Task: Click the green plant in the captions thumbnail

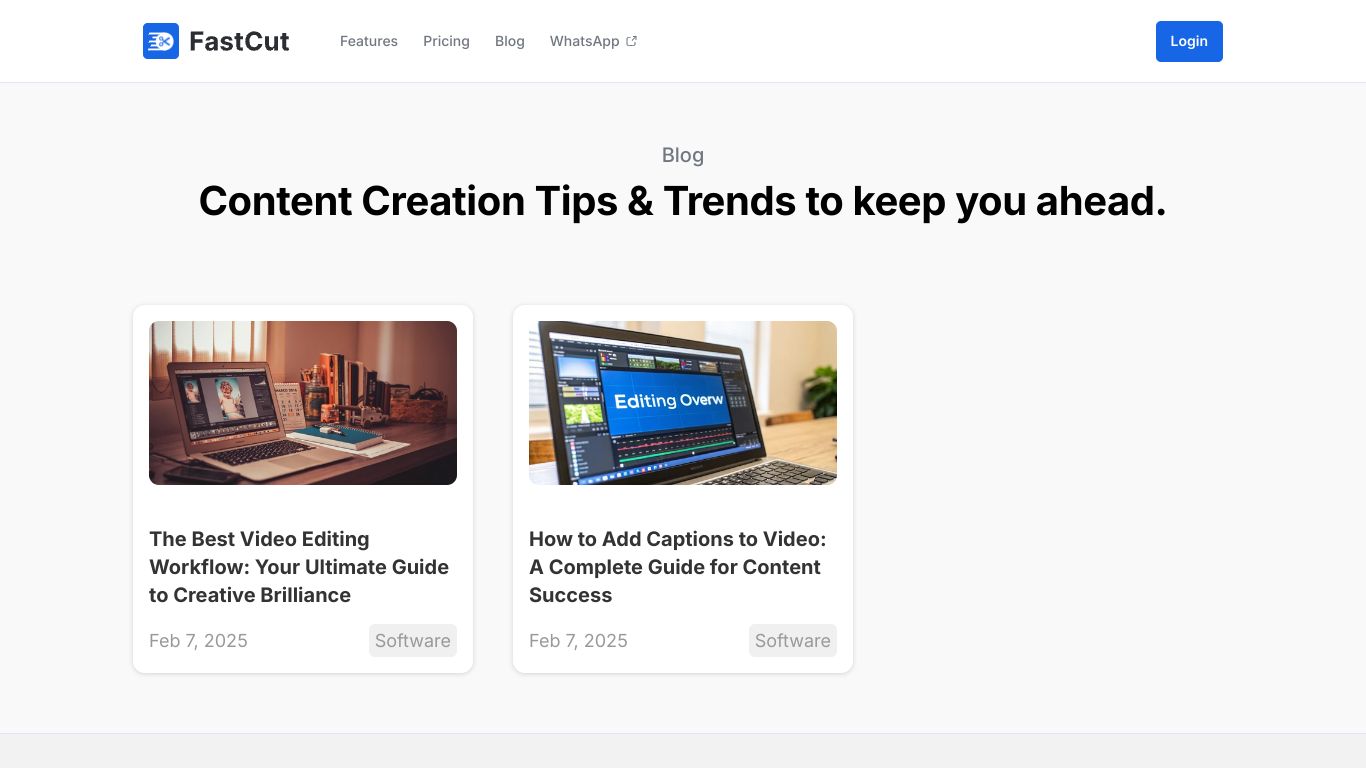Action: (822, 388)
